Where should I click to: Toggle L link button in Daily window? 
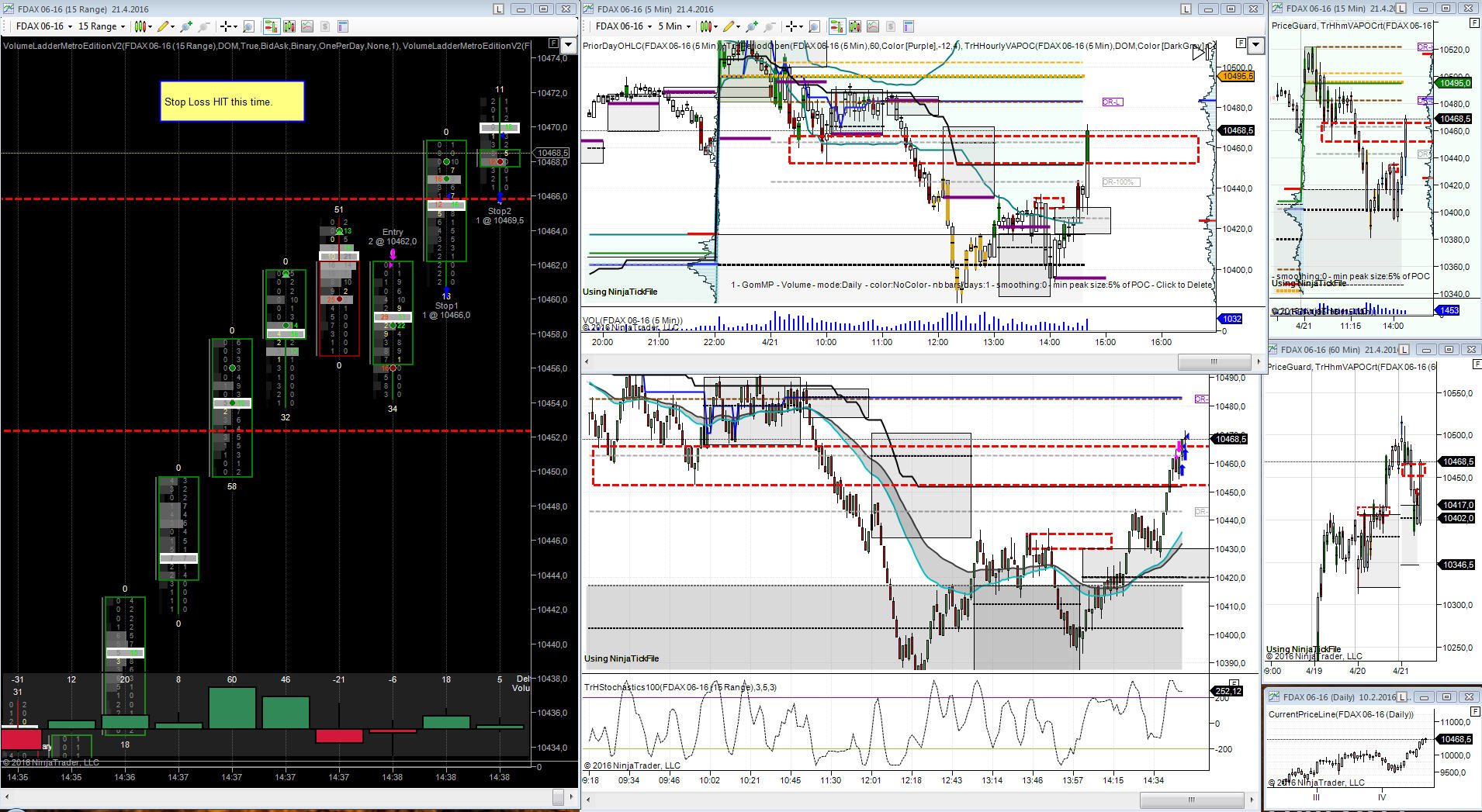pyautogui.click(x=1403, y=696)
